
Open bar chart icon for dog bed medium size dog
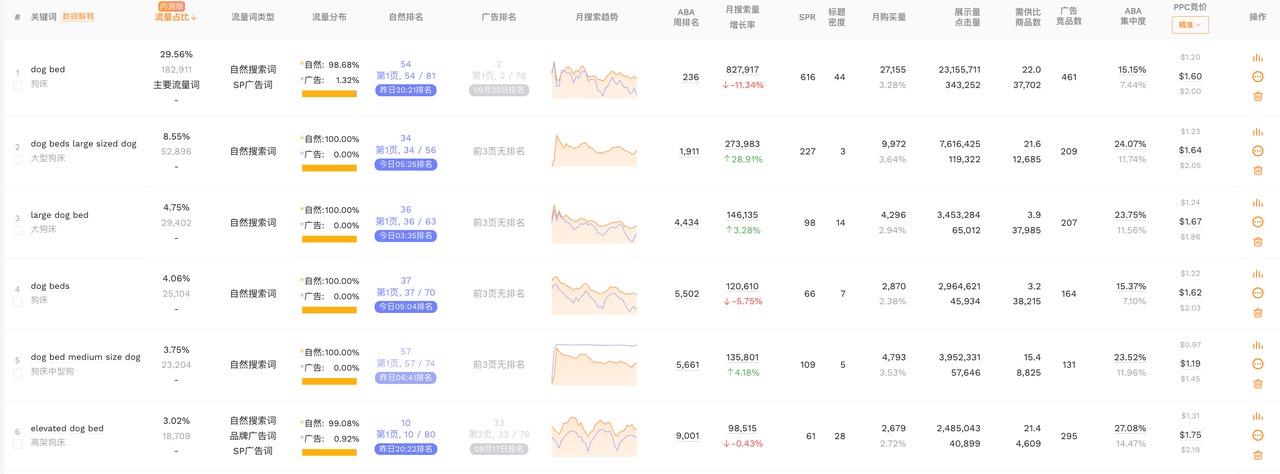tap(1257, 345)
